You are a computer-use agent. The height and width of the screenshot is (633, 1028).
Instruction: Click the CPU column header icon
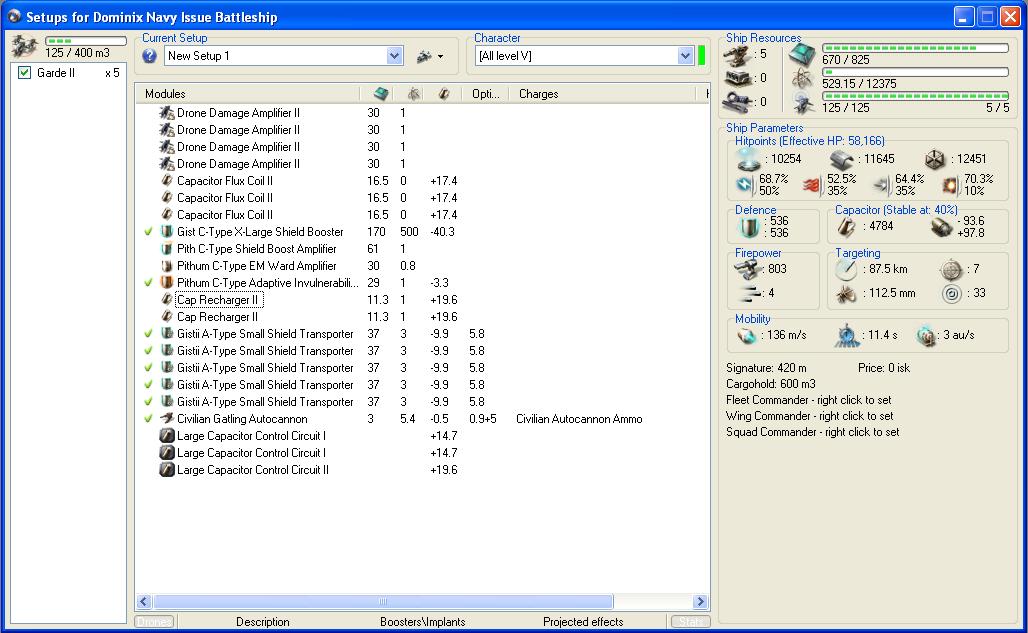coord(381,93)
